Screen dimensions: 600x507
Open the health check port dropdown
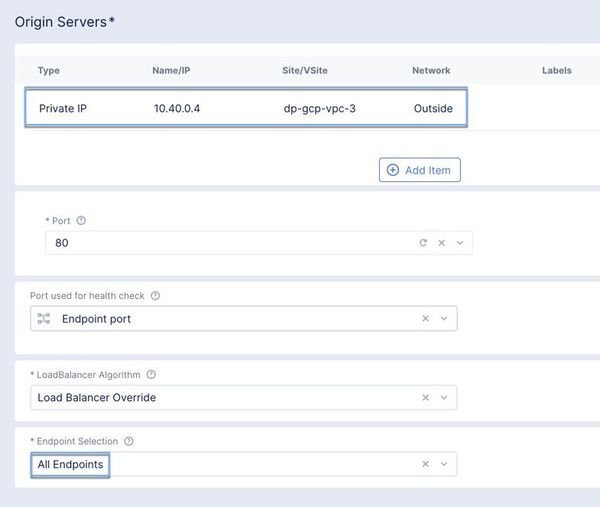pyautogui.click(x=444, y=319)
